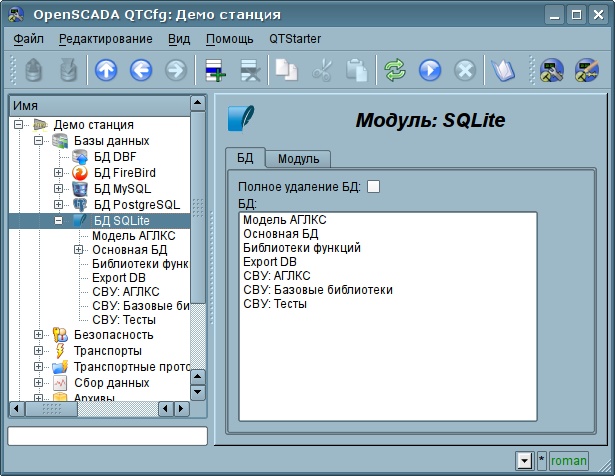Open the manual with the book icon
This screenshot has height=476, width=615.
(x=502, y=71)
